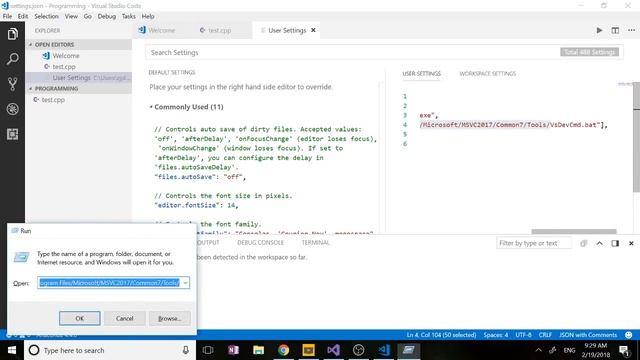
Task: Open the Tasks menu
Action: tap(129, 16)
